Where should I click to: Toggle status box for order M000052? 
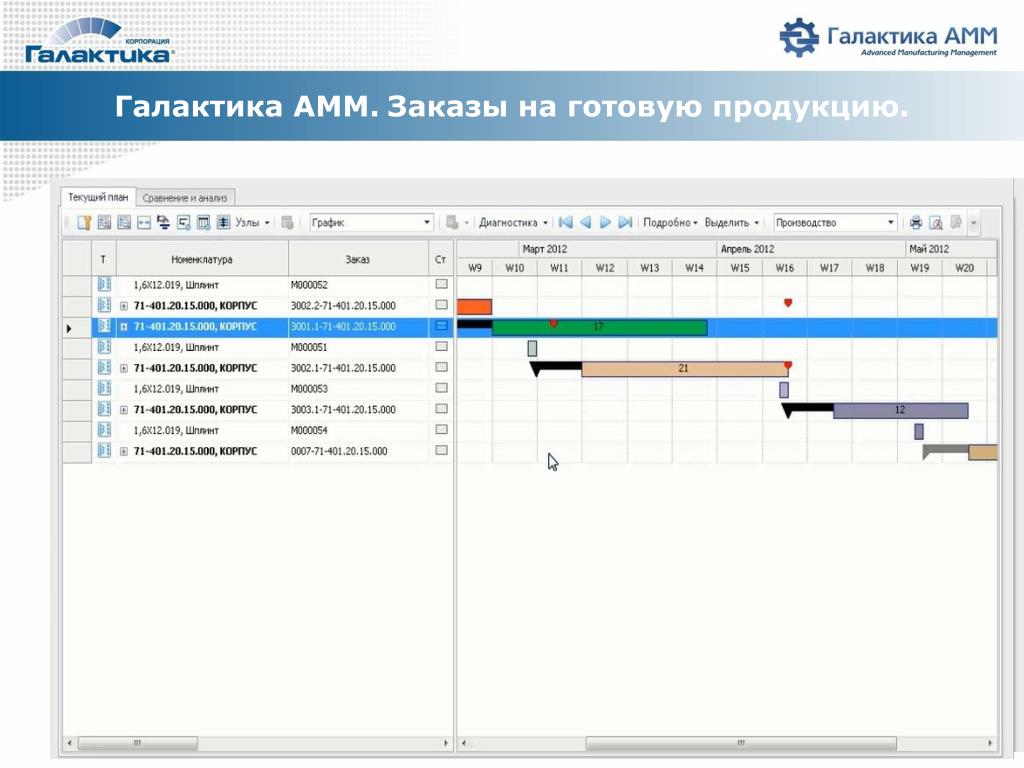tap(441, 284)
